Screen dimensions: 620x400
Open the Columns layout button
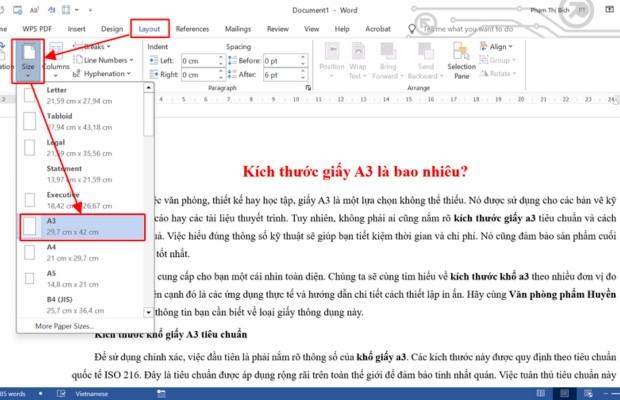tap(56, 61)
